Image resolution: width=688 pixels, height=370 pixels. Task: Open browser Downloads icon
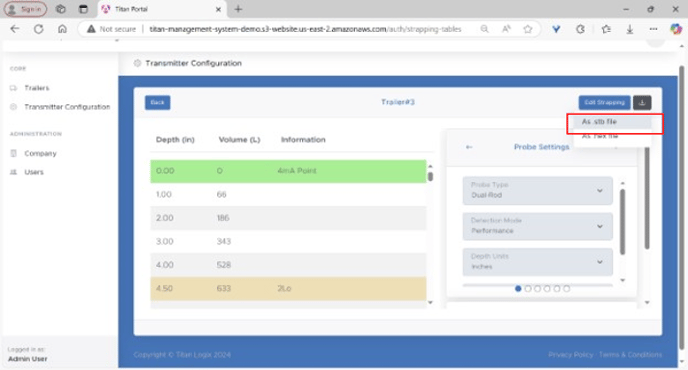[630, 29]
